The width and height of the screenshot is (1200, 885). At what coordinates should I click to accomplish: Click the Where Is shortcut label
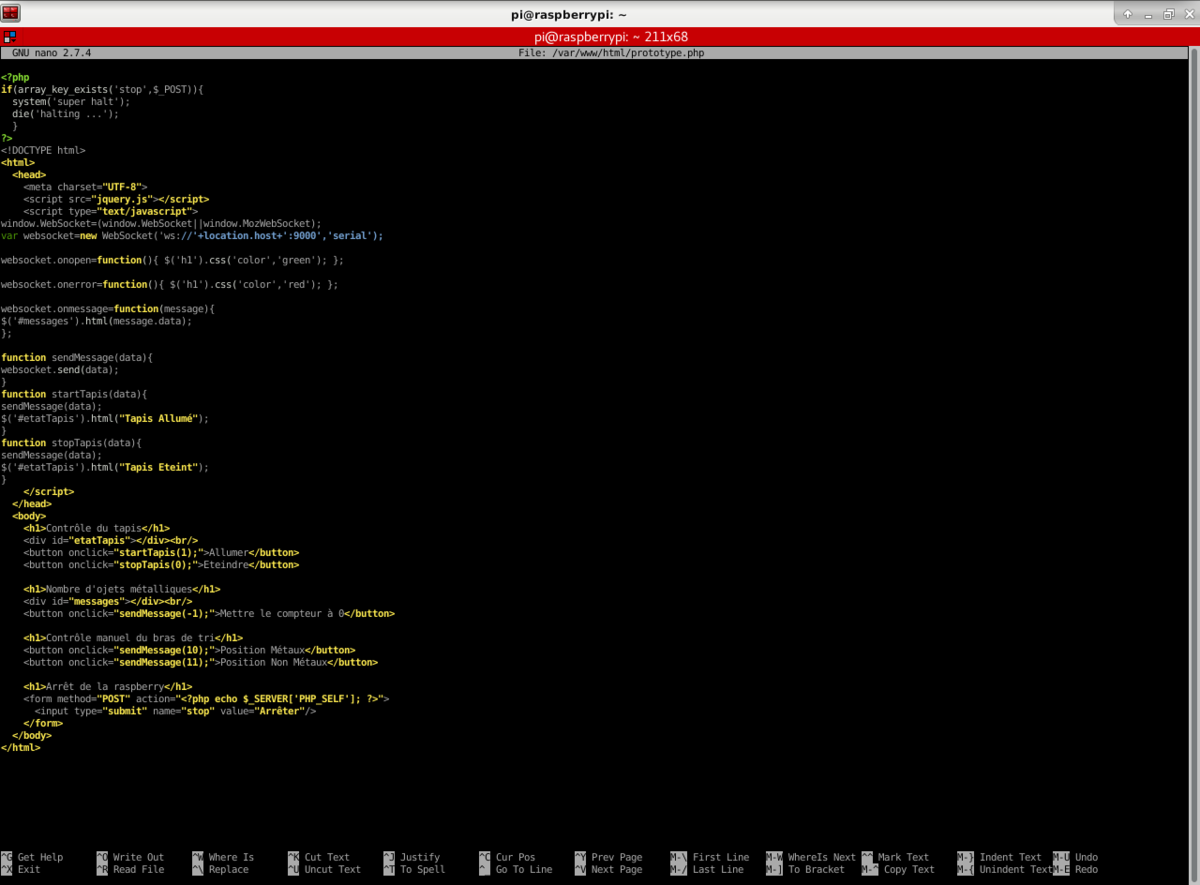(231, 857)
